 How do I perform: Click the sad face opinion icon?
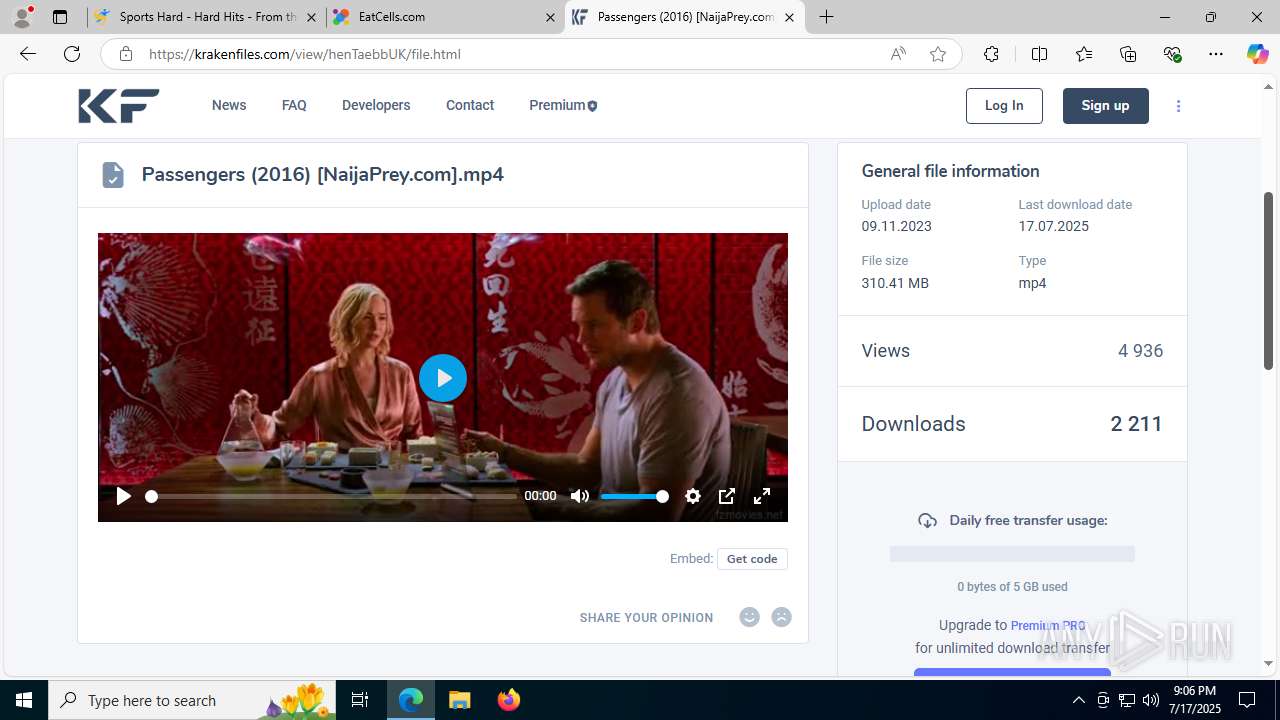pyautogui.click(x=782, y=617)
